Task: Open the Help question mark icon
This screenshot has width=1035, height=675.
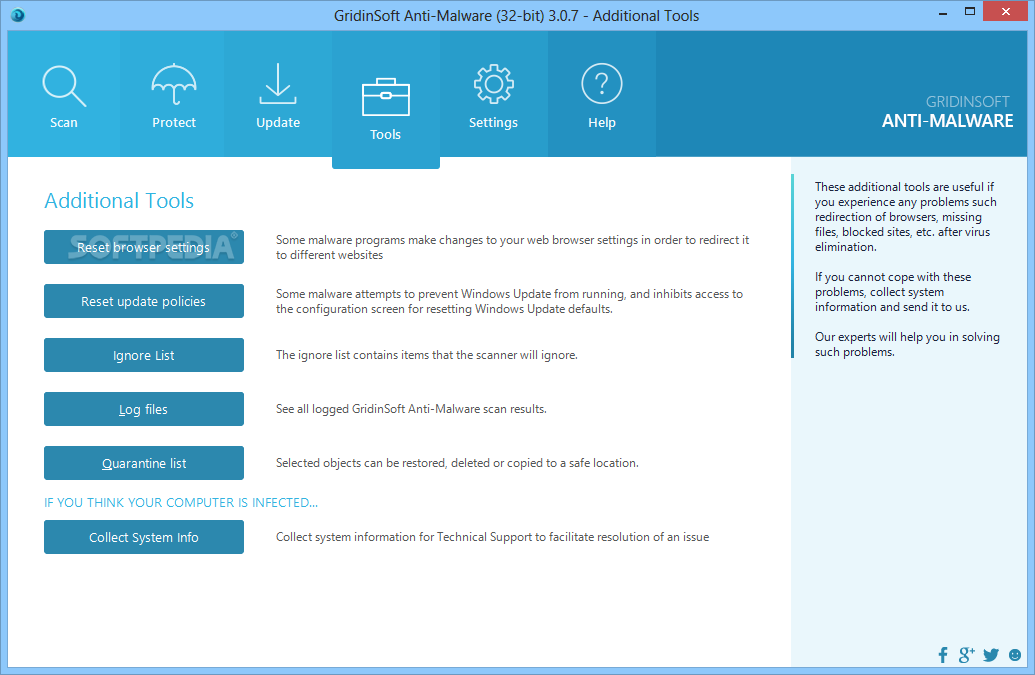Action: pos(601,84)
